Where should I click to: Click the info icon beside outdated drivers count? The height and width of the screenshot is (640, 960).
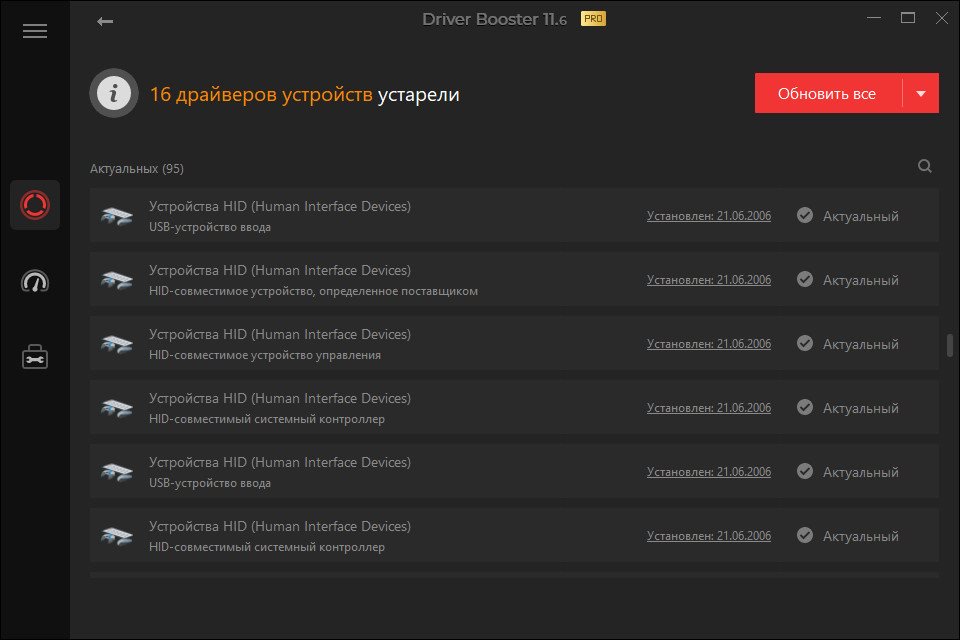pyautogui.click(x=114, y=93)
